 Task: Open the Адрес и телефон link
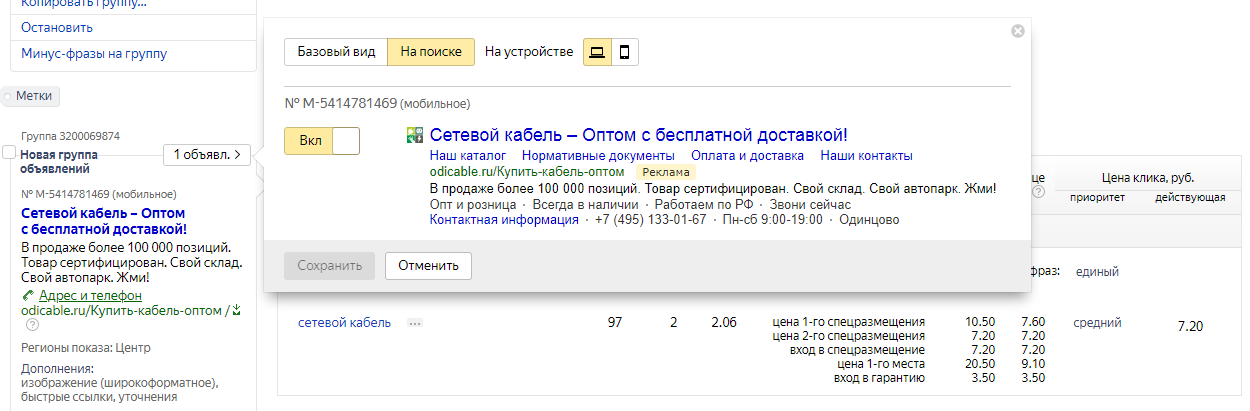point(90,296)
